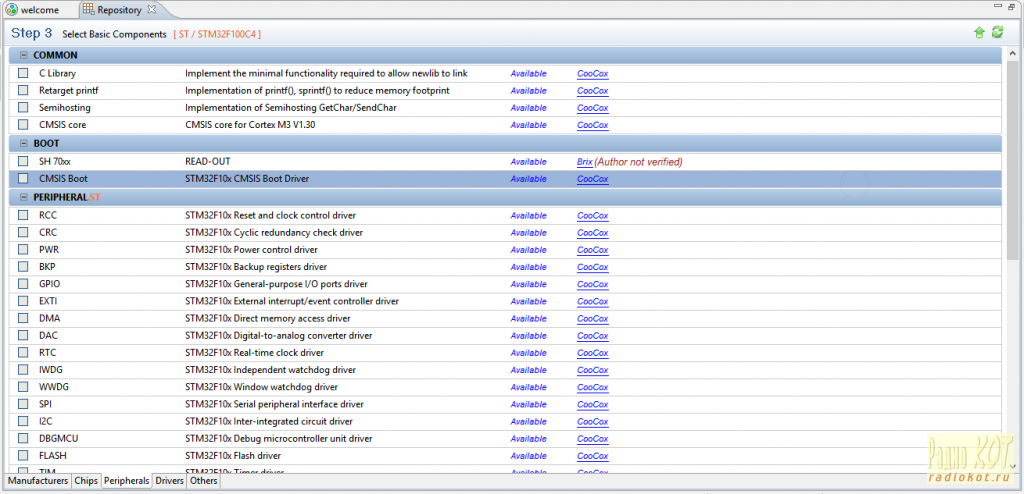The image size is (1024, 494).
Task: Open the Brix author link for SH 70xx
Action: (x=584, y=162)
